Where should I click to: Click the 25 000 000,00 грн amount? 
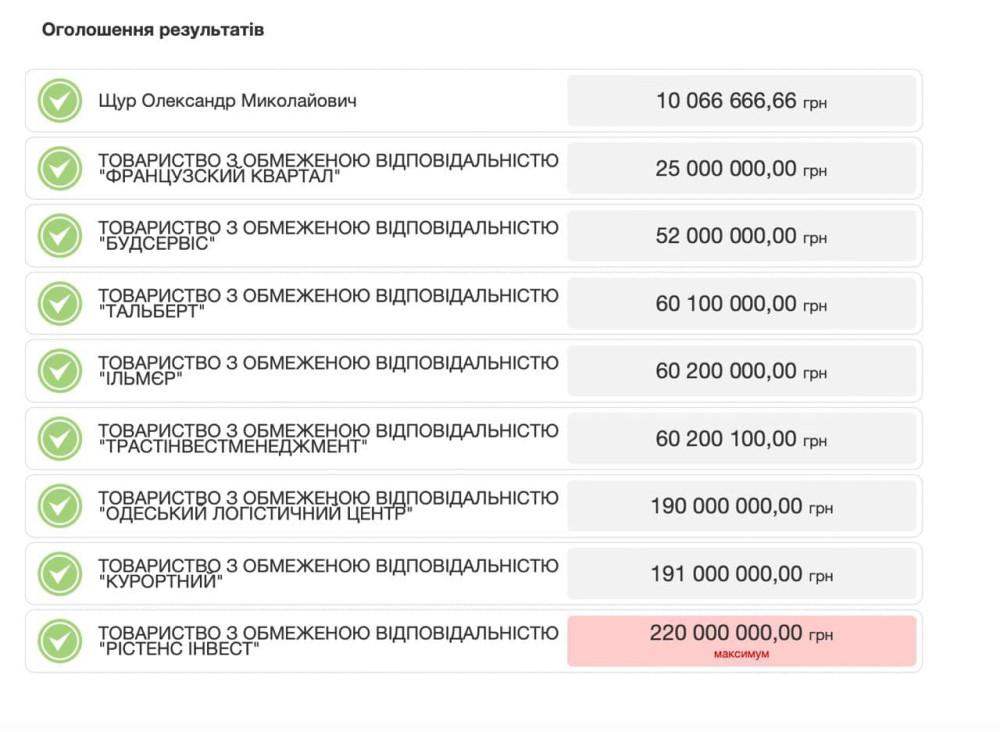point(741,169)
